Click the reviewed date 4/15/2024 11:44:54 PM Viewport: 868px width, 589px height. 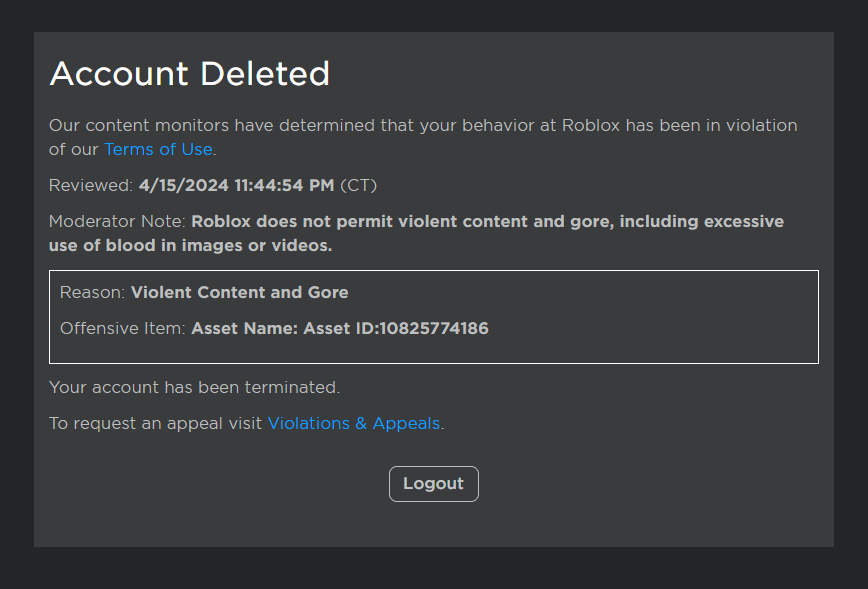[236, 185]
